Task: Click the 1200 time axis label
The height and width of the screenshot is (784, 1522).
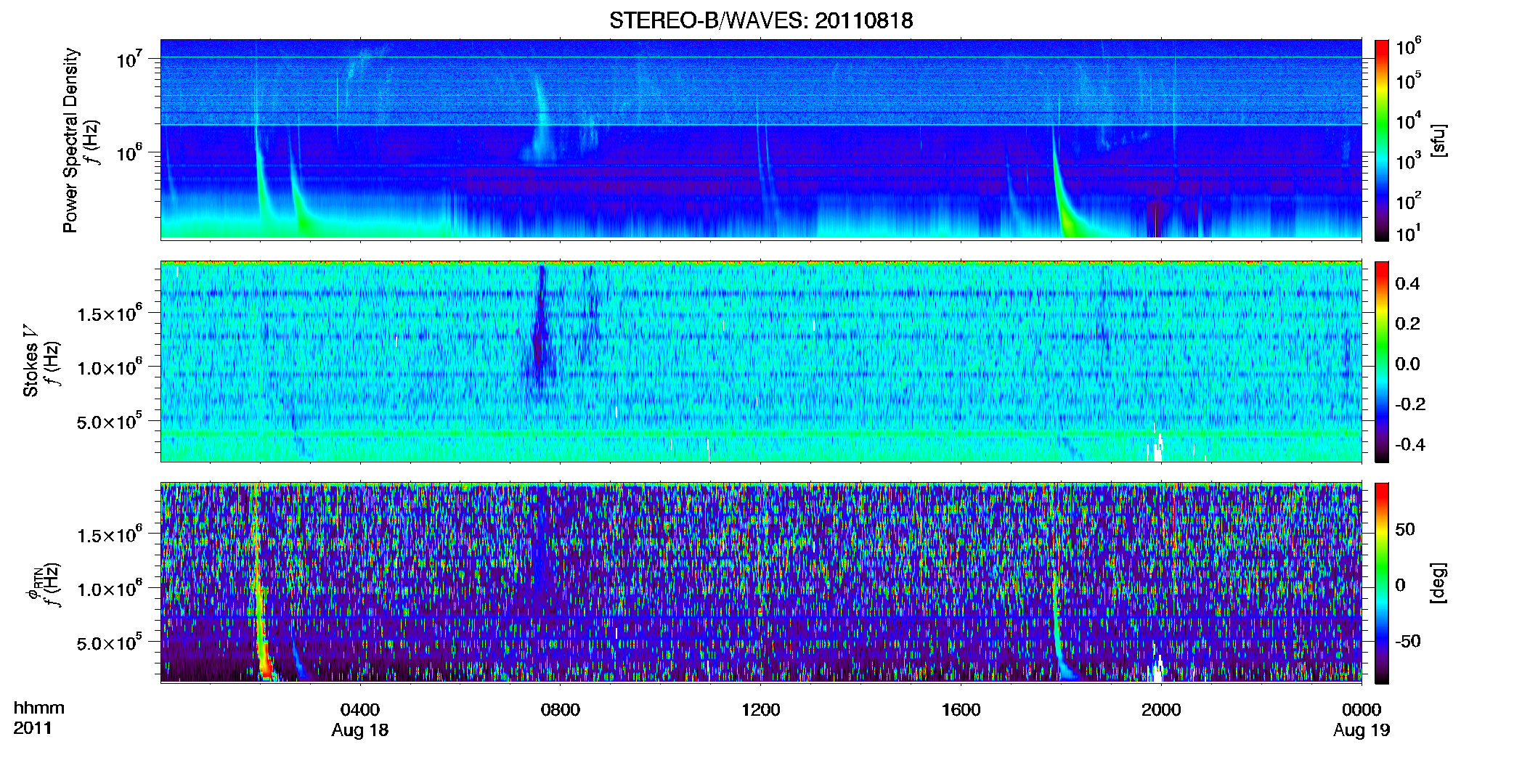Action: [760, 709]
